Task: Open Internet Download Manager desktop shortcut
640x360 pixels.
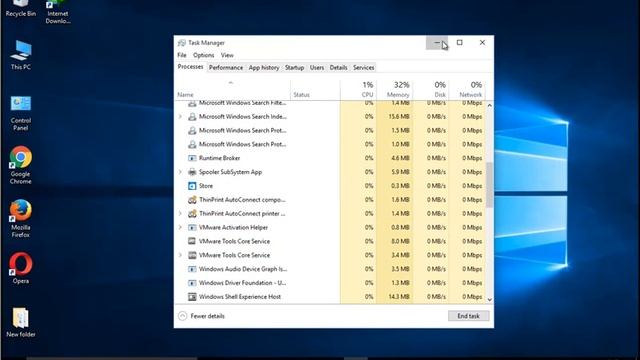Action: click(58, 12)
